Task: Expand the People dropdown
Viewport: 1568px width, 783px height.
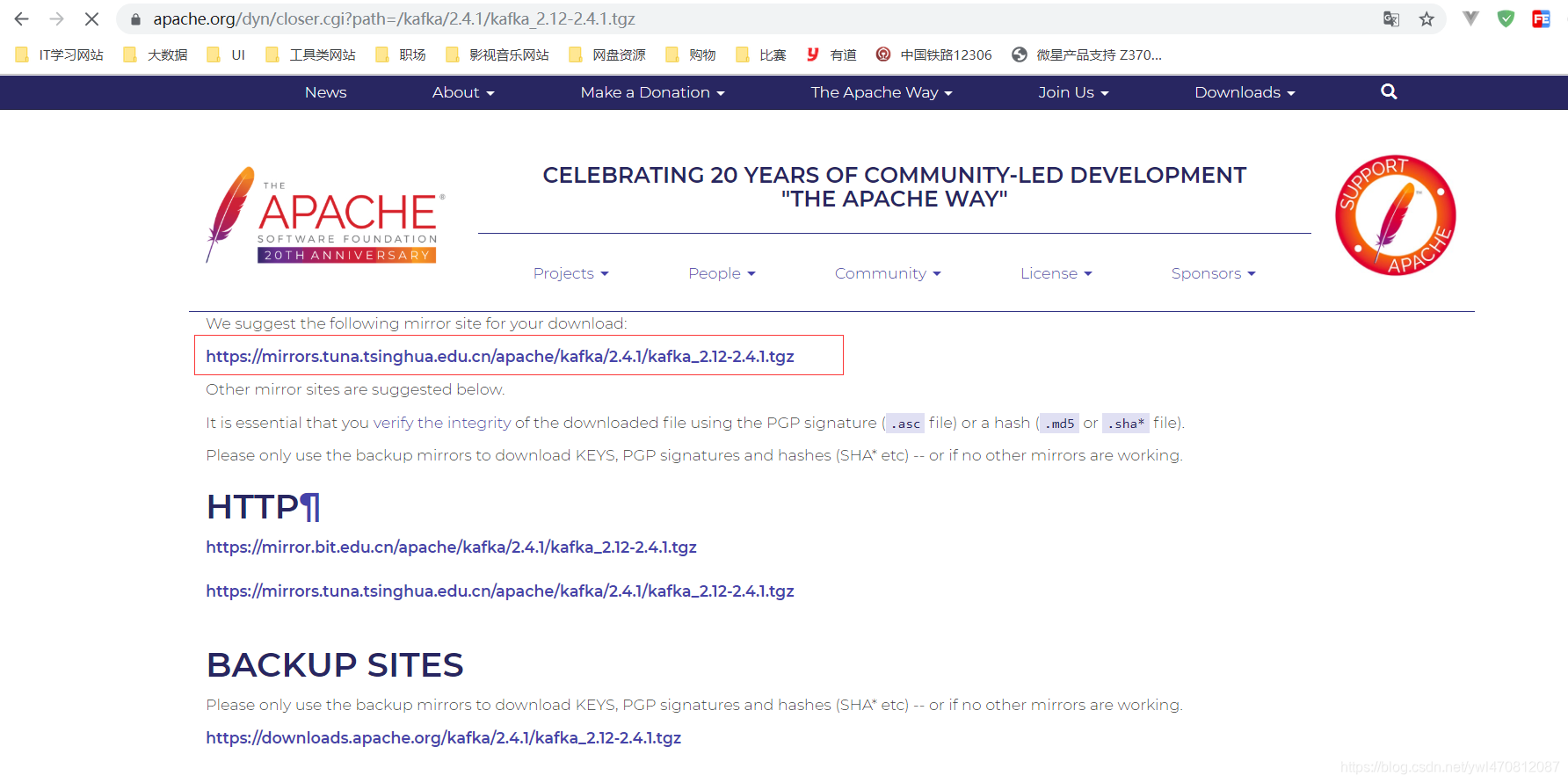Action: tap(722, 273)
